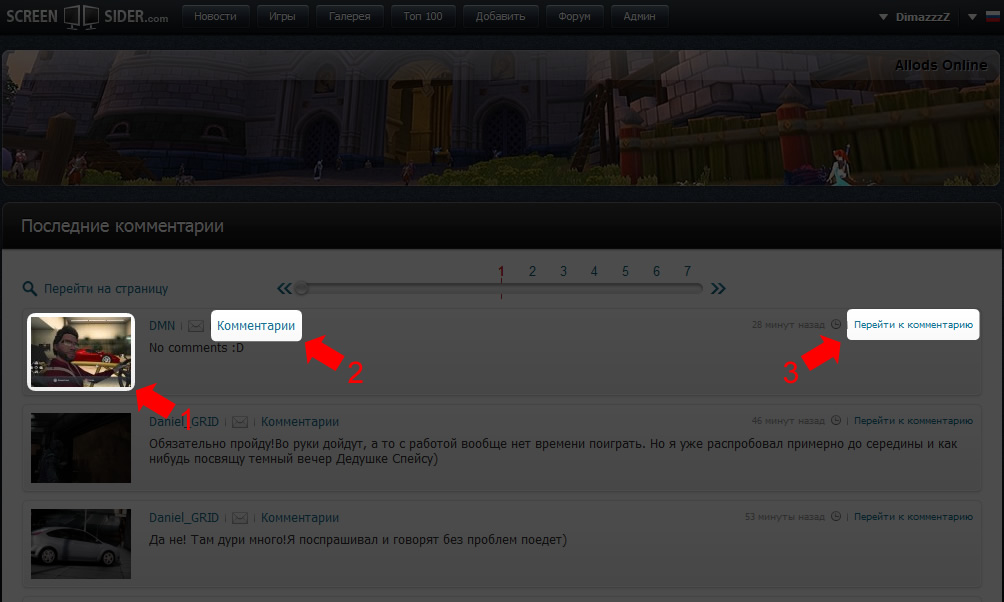Go to previous pages with double left arrow
The image size is (1004, 602).
[x=284, y=288]
